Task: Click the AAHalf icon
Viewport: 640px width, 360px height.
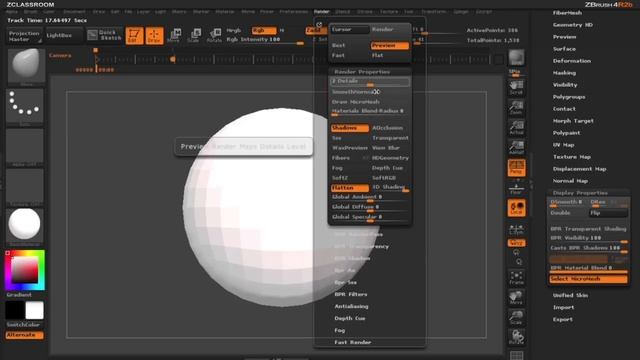Action: 516,147
